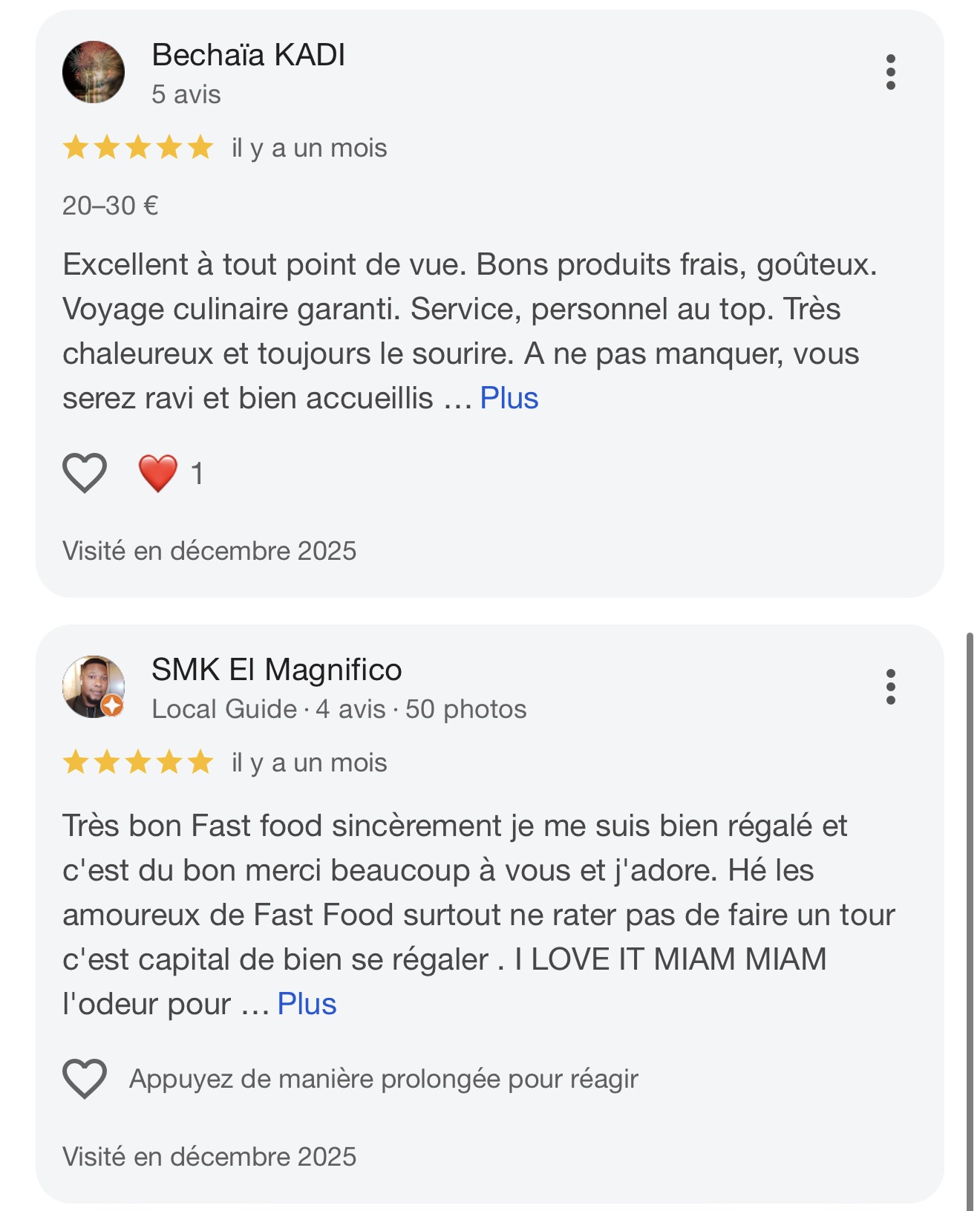
Task: Open the three-dot menu on Bechaïa KADI's review
Action: (x=891, y=72)
